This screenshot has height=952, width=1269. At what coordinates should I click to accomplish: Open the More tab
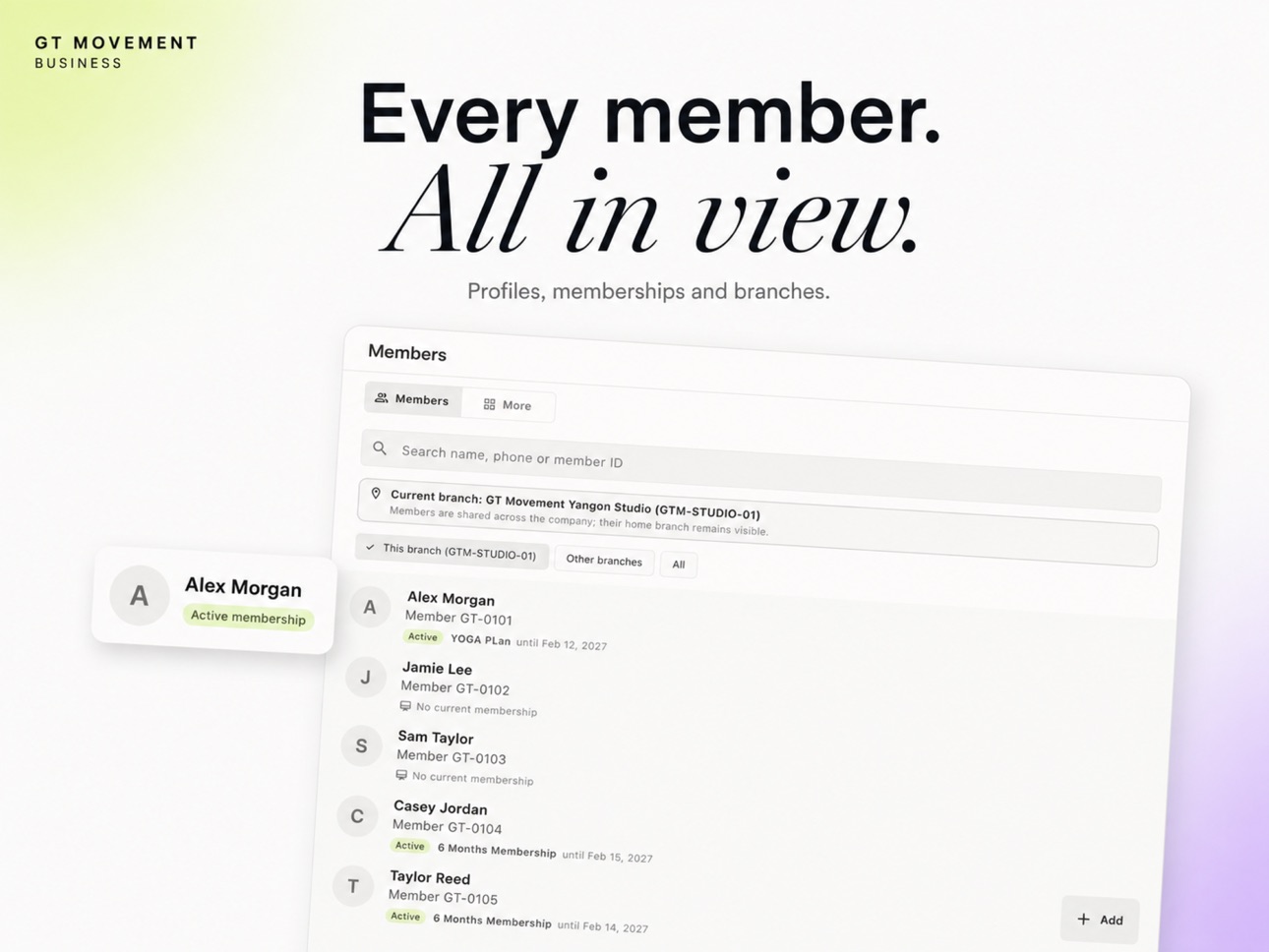[508, 405]
